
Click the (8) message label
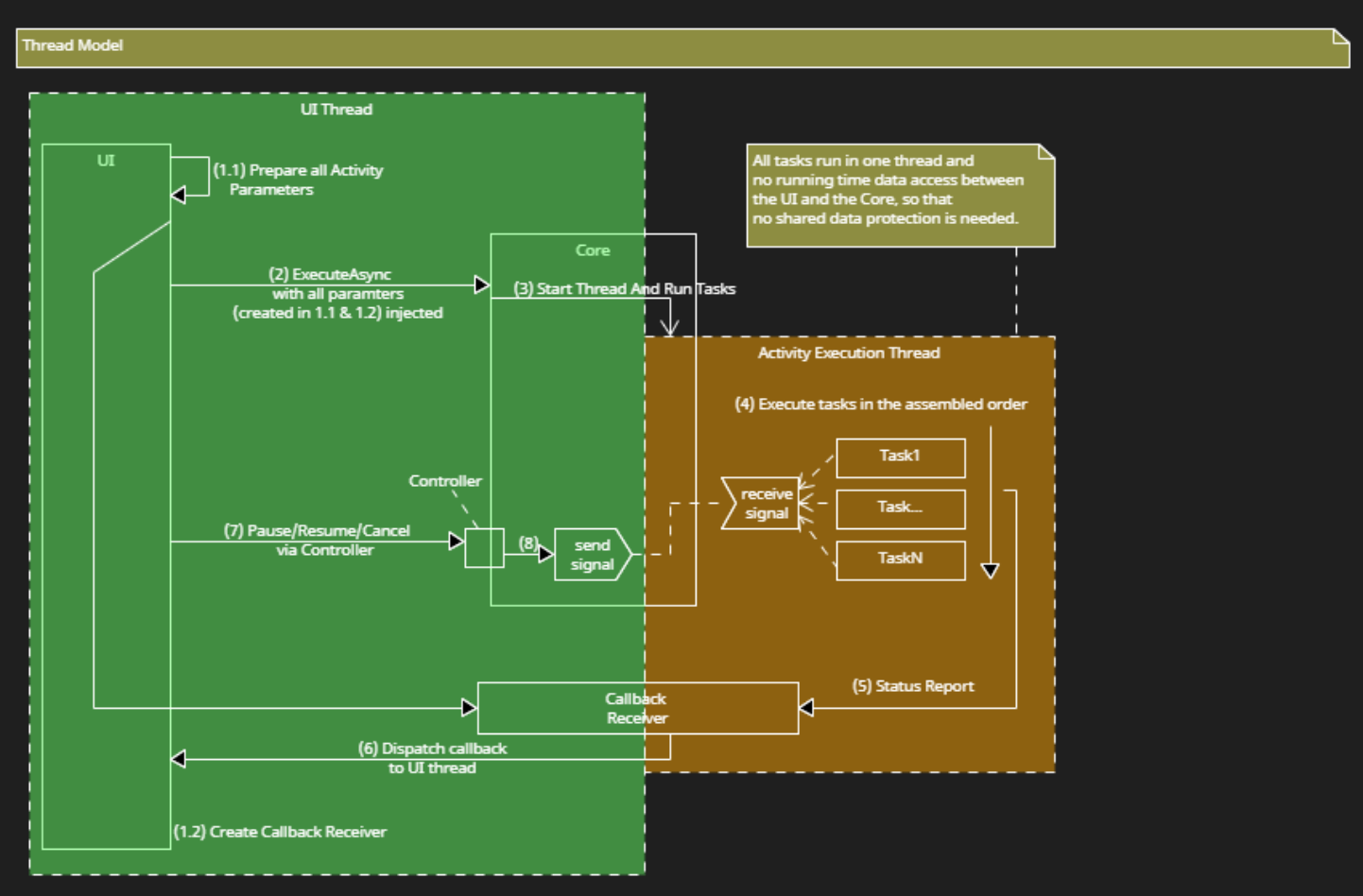528,543
